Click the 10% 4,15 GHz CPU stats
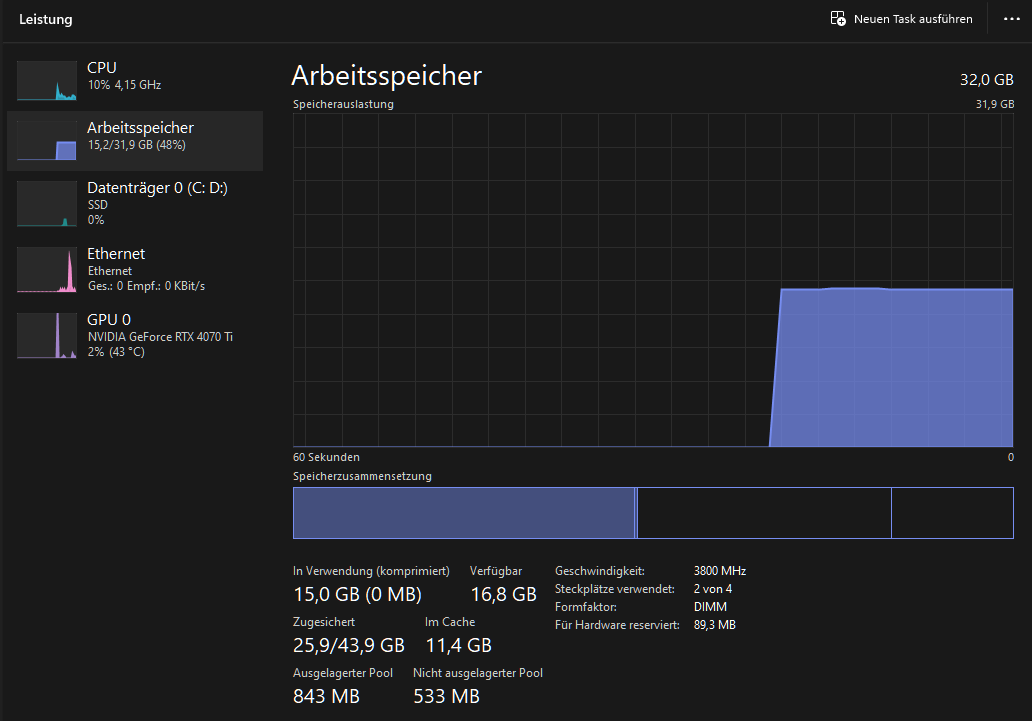 [124, 85]
